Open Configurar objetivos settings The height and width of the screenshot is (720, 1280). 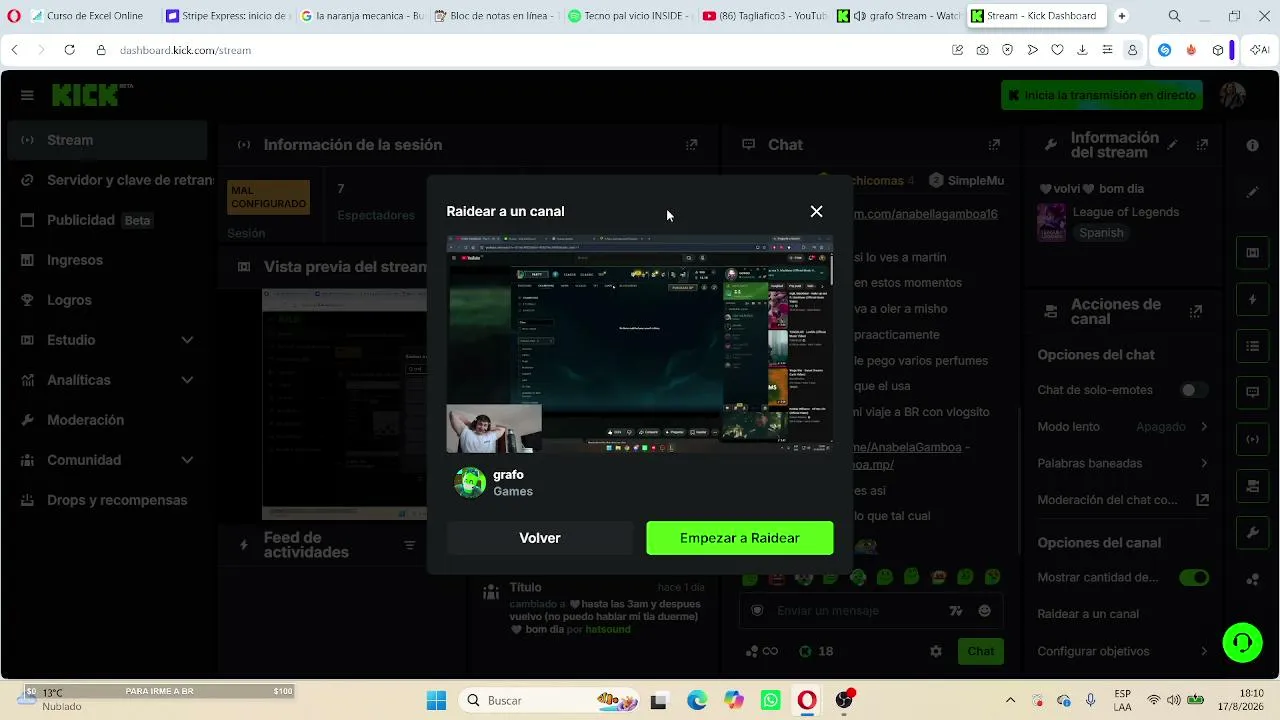tap(1123, 651)
